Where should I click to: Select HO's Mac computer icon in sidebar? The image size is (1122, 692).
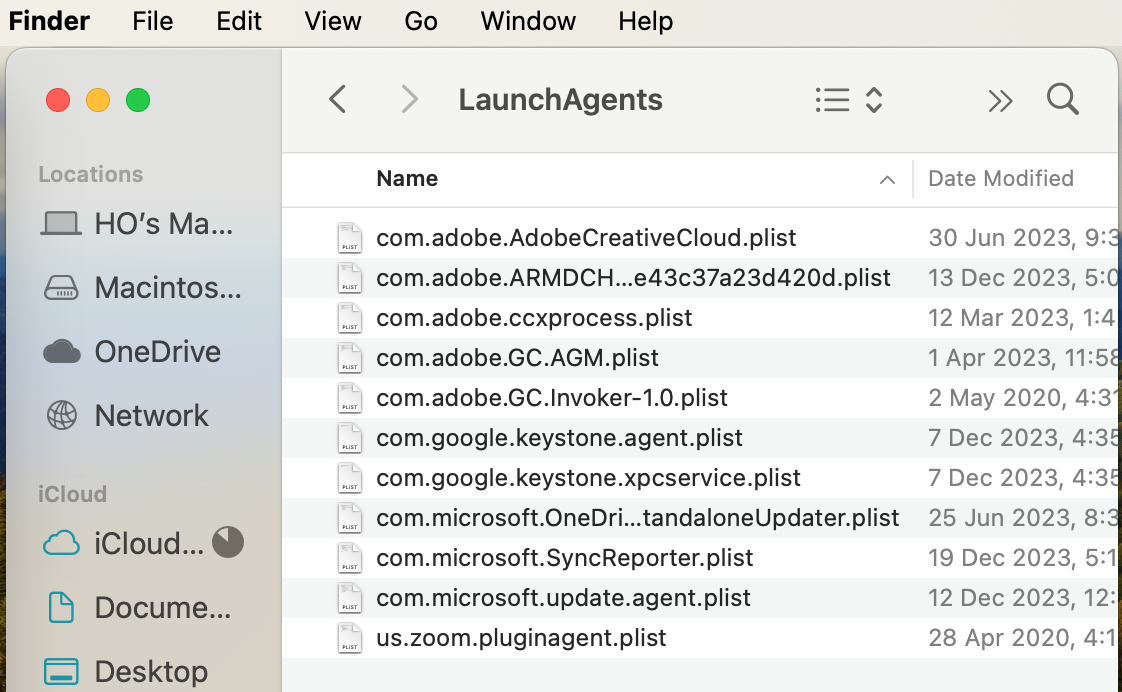tap(61, 224)
